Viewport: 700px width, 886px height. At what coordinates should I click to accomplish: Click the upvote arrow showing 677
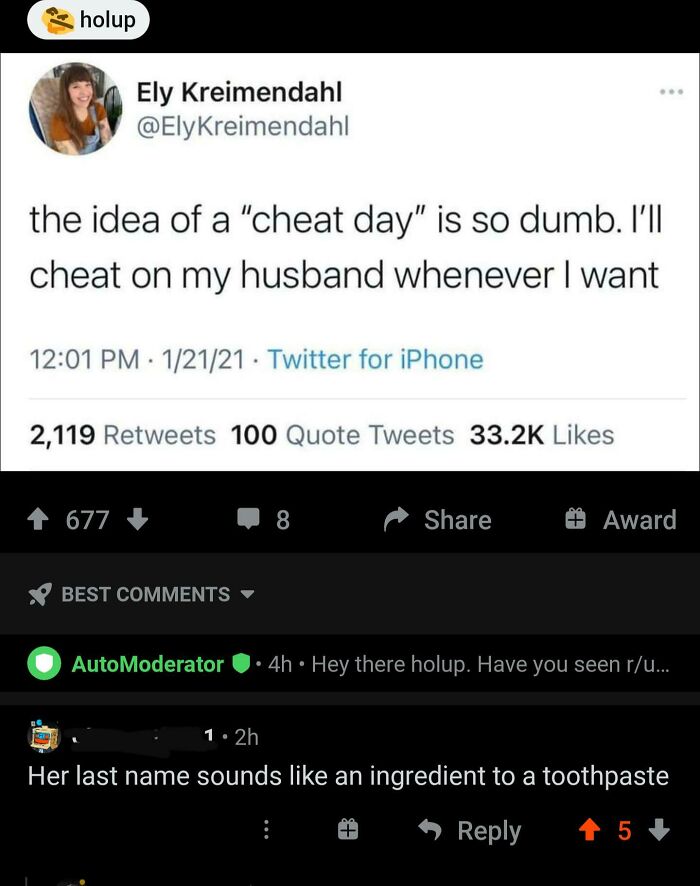tap(38, 519)
